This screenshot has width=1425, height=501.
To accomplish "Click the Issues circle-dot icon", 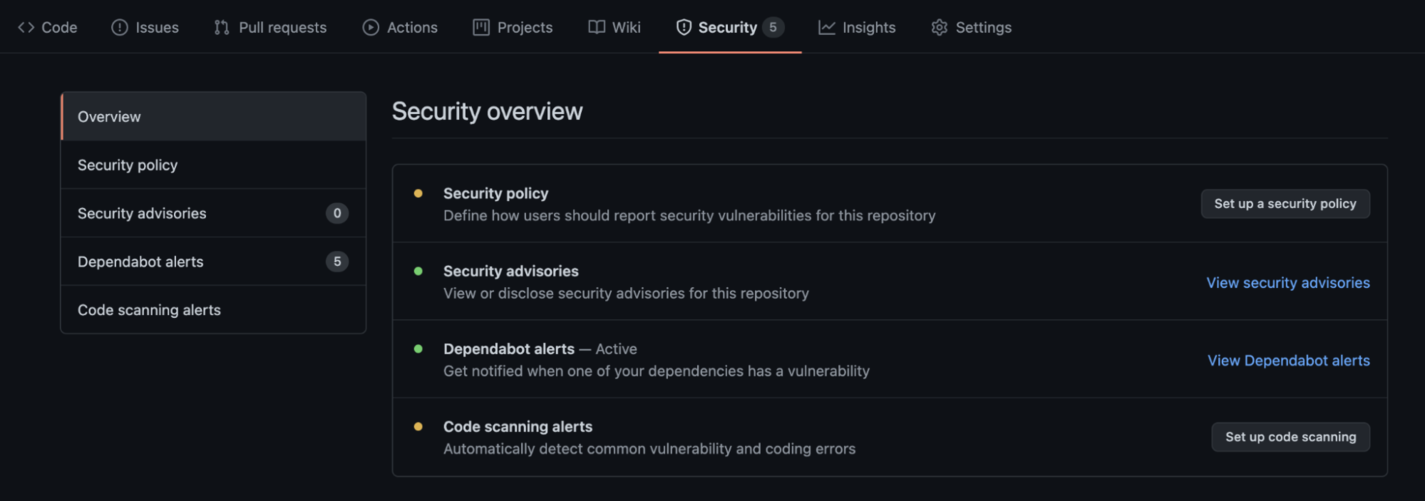I will click(x=120, y=28).
